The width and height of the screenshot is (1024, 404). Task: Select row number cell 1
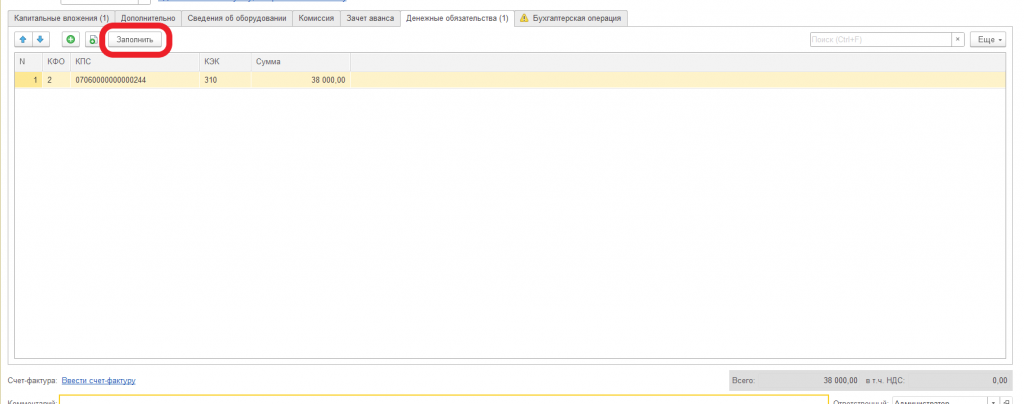29,80
